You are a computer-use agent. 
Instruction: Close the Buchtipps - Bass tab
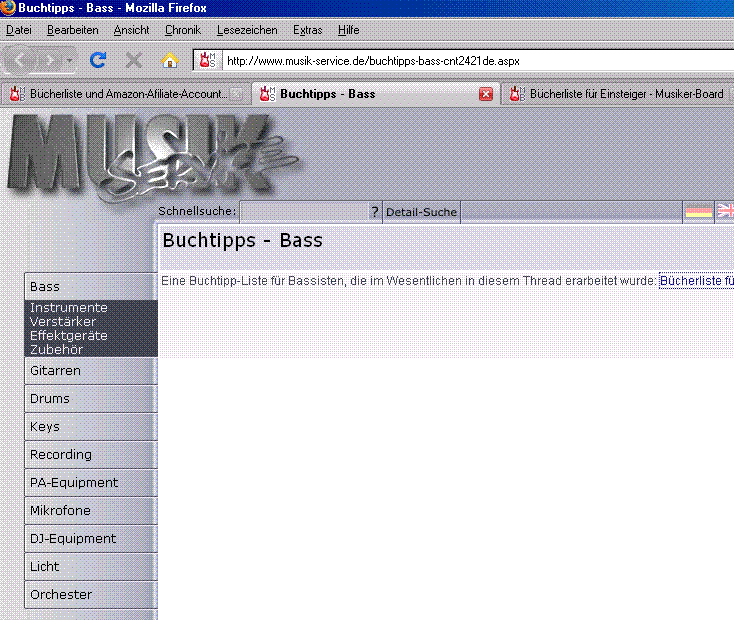click(486, 94)
